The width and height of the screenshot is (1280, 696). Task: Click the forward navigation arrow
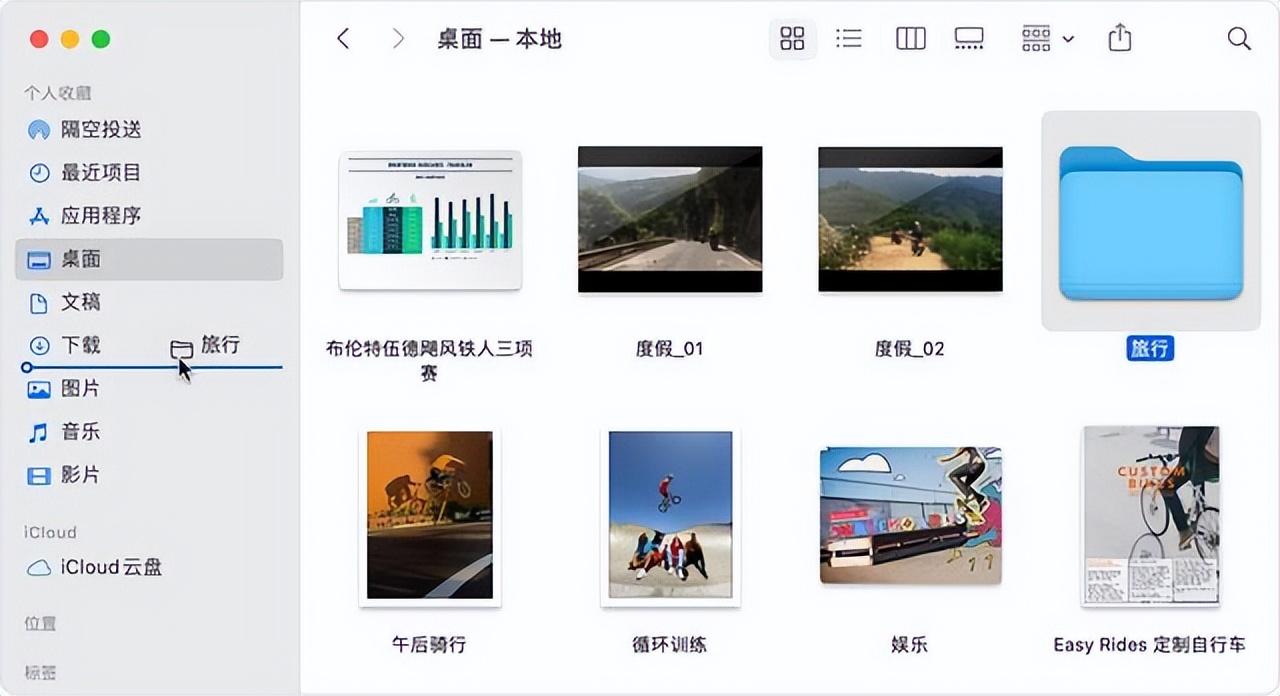(397, 38)
